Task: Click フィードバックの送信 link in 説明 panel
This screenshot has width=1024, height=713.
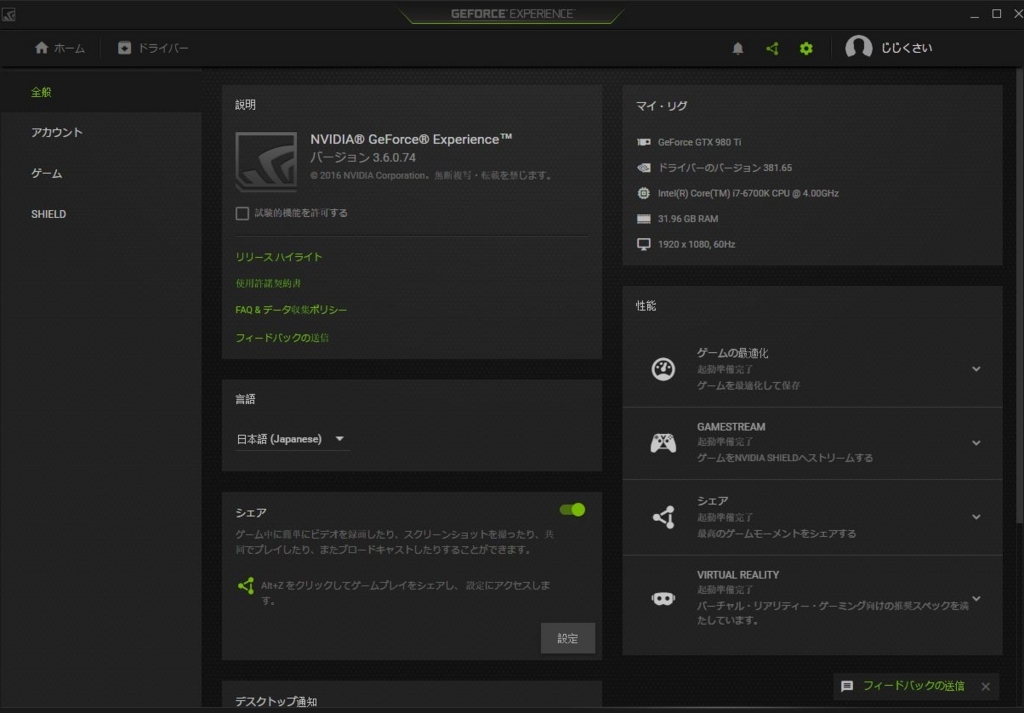Action: [282, 338]
